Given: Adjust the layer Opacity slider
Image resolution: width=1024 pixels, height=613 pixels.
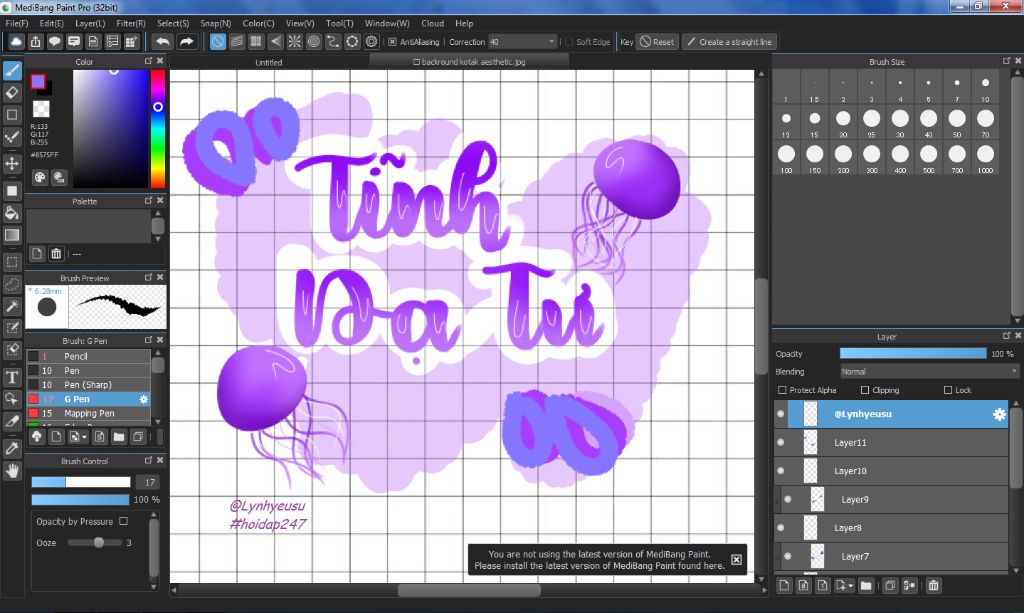Looking at the screenshot, I should point(913,353).
